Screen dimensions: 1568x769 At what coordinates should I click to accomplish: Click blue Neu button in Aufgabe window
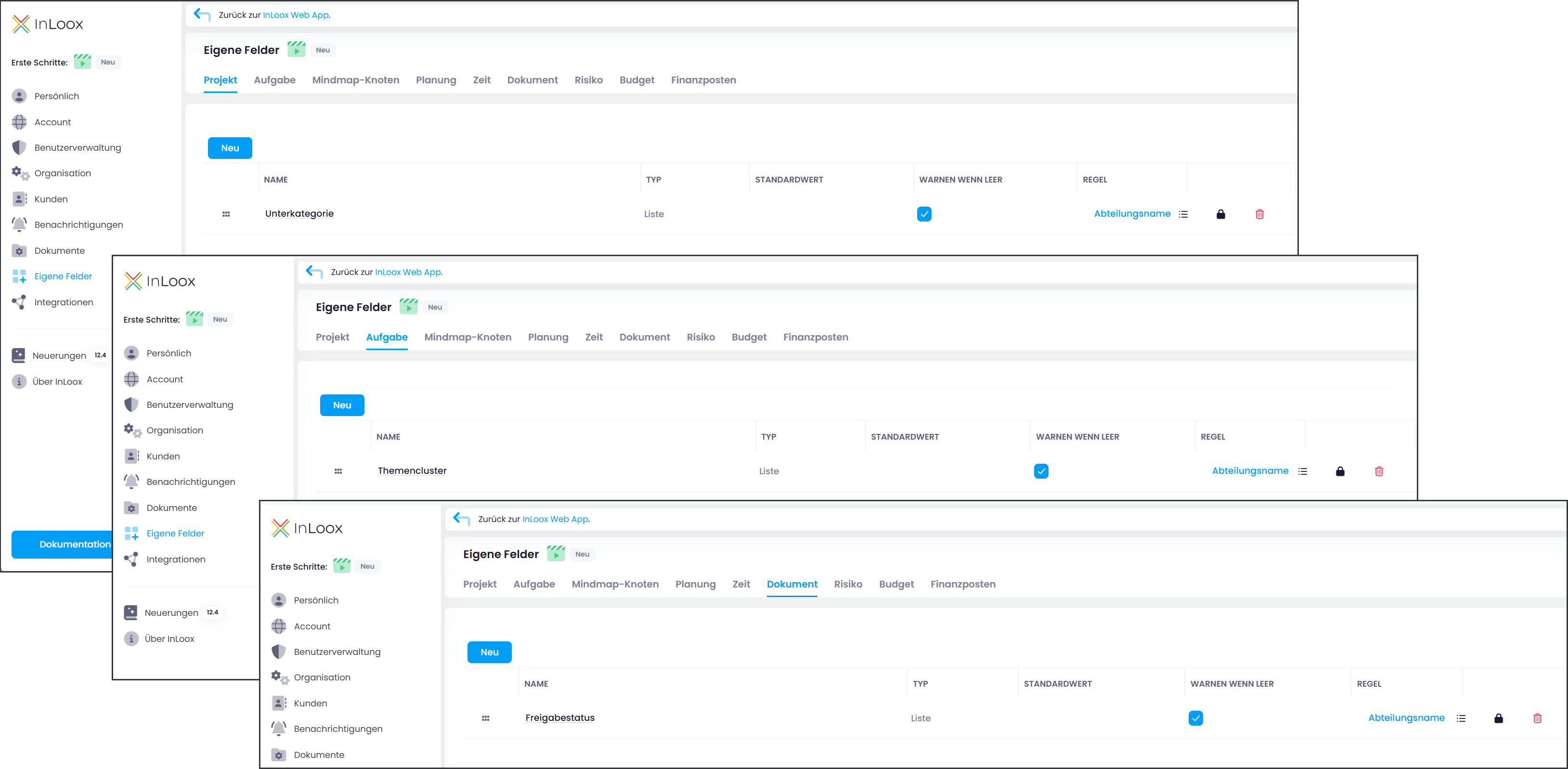pos(342,405)
